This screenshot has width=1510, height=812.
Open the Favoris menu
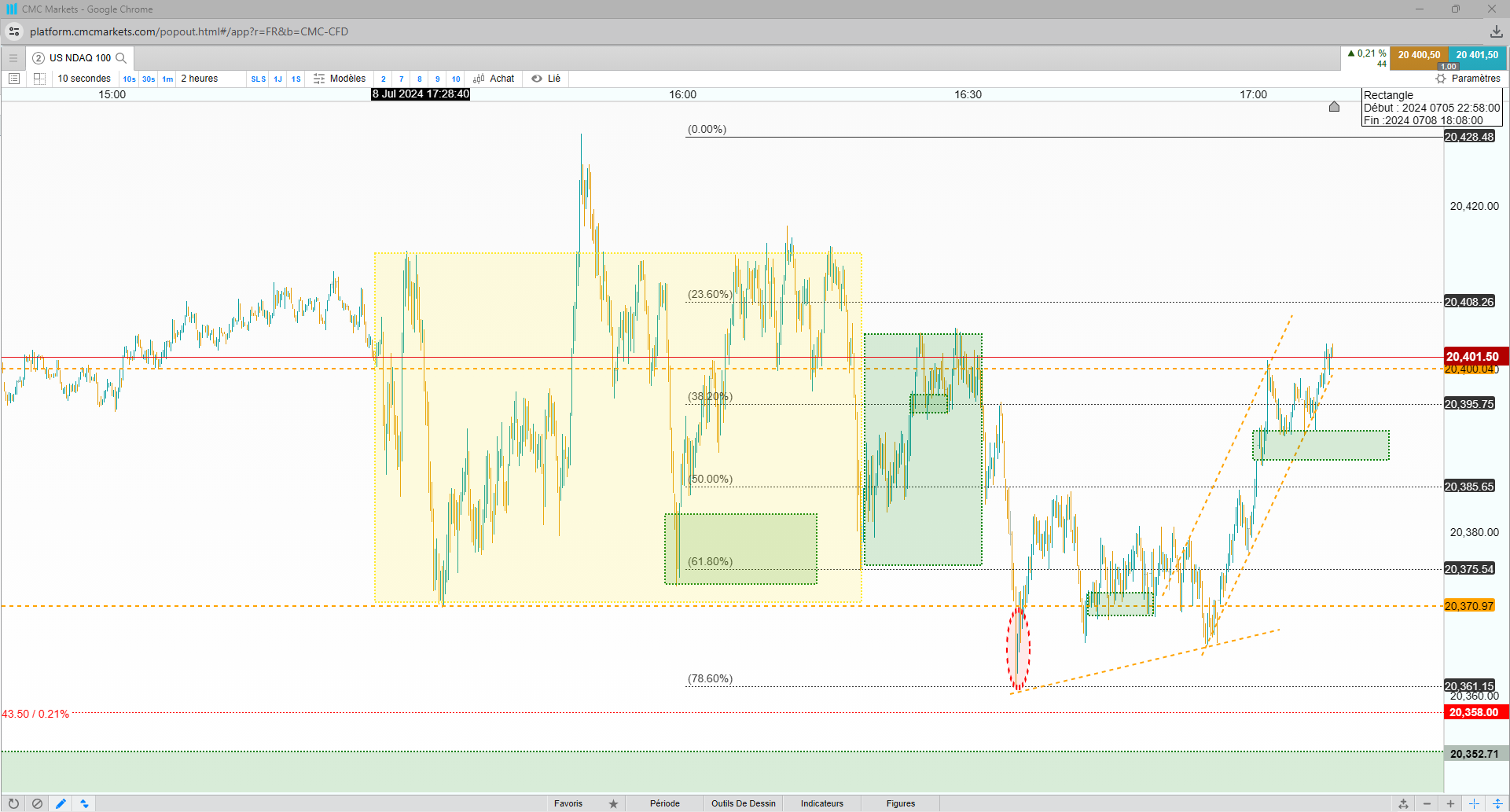click(x=568, y=803)
